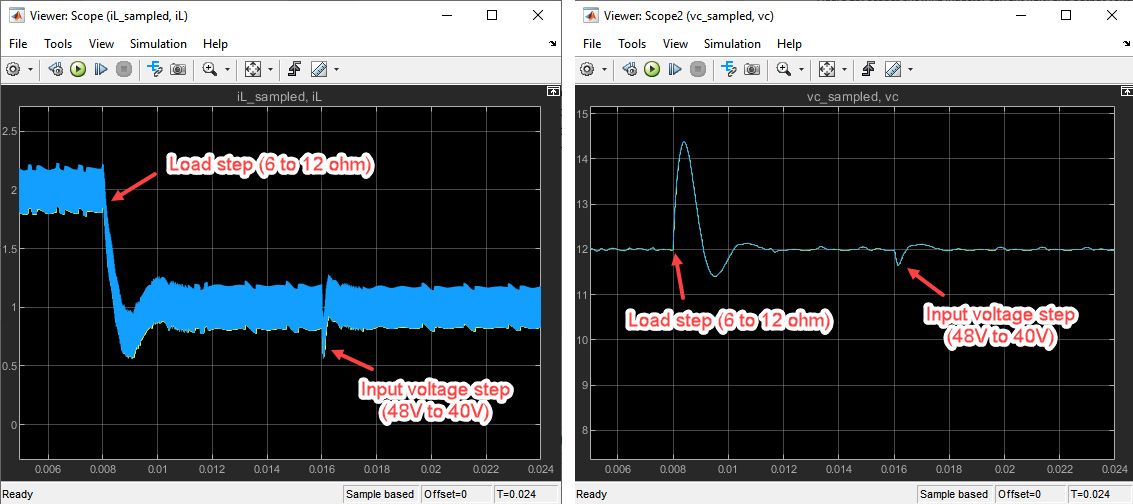Expand configuration dropdown arrow in Scope
The height and width of the screenshot is (504, 1133).
point(30,70)
